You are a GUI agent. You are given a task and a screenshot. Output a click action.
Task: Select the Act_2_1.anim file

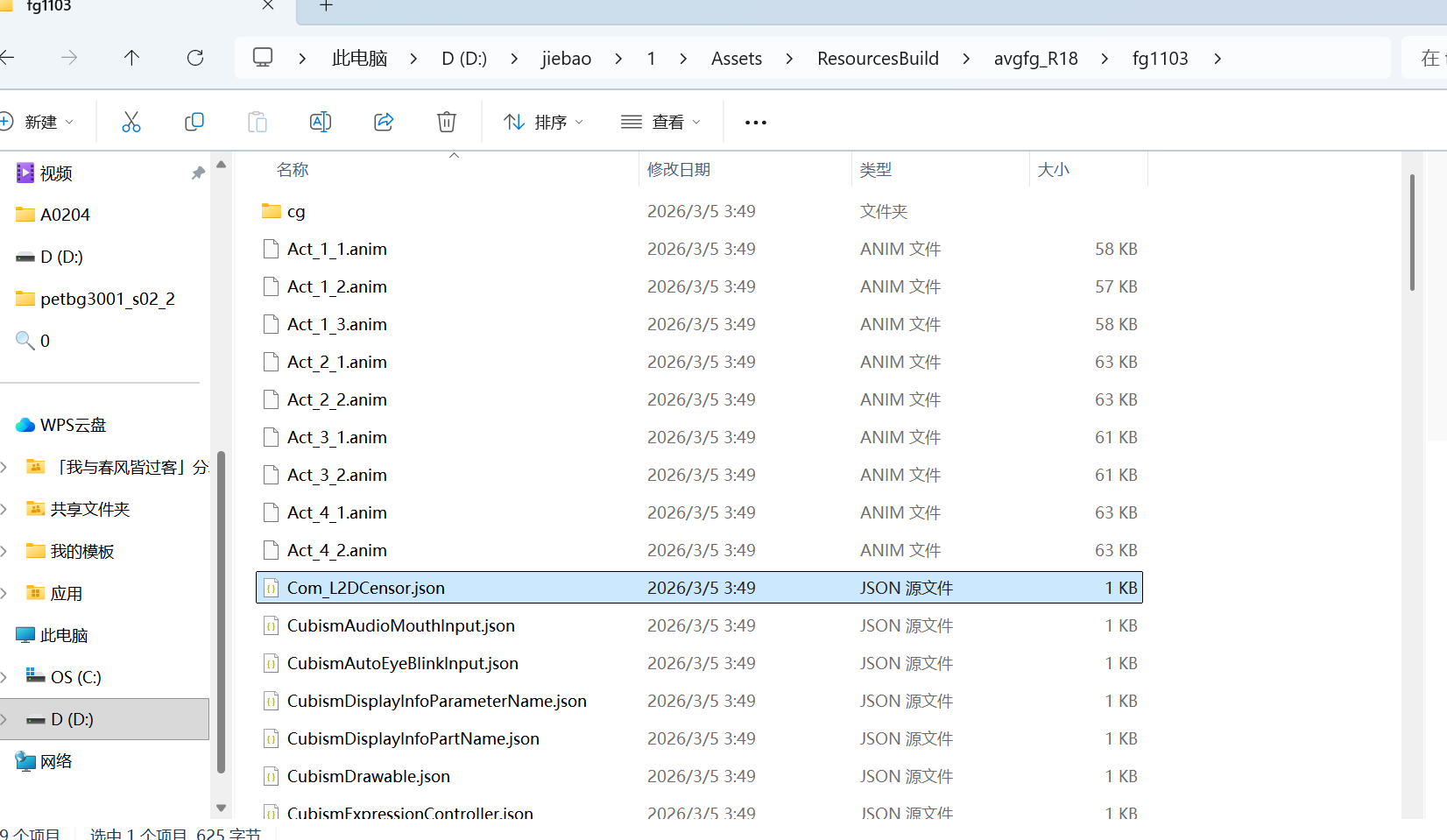[337, 363]
